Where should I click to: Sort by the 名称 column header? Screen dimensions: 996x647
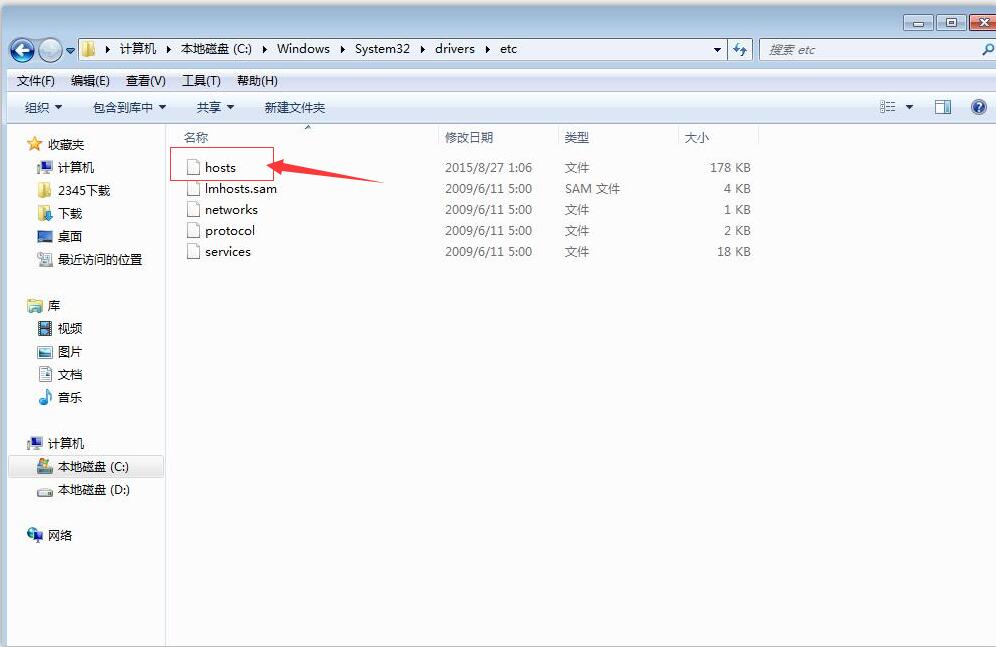point(196,137)
